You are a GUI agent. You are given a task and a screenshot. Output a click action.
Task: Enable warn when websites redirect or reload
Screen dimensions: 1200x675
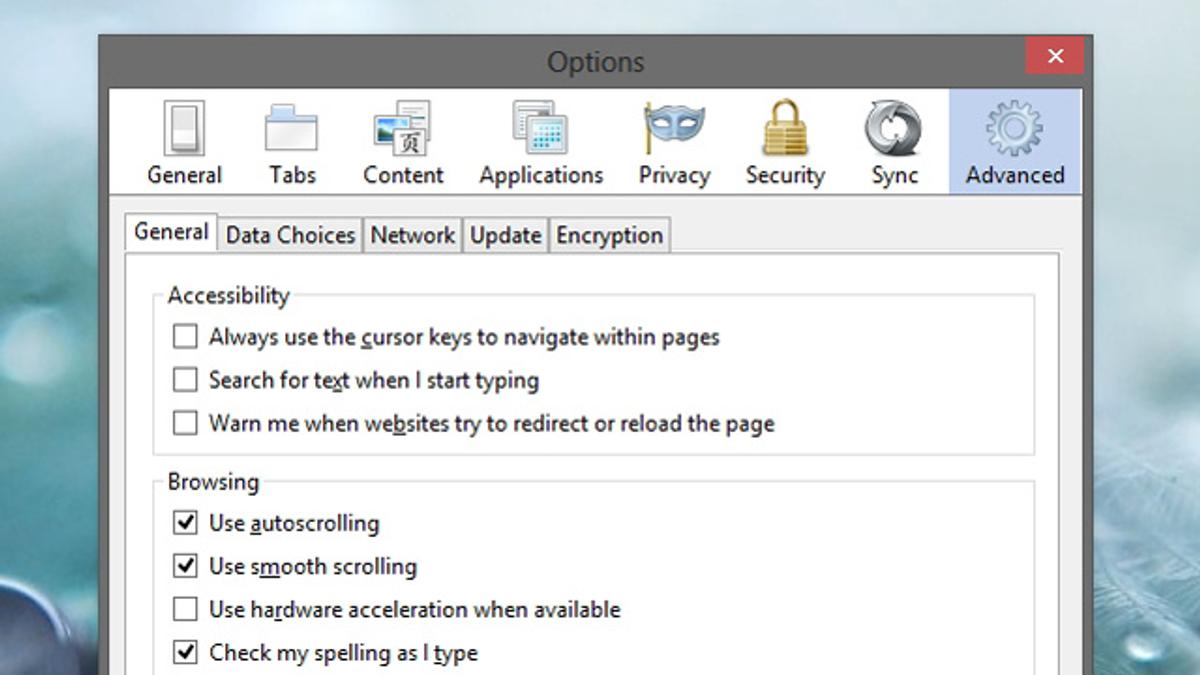[185, 423]
